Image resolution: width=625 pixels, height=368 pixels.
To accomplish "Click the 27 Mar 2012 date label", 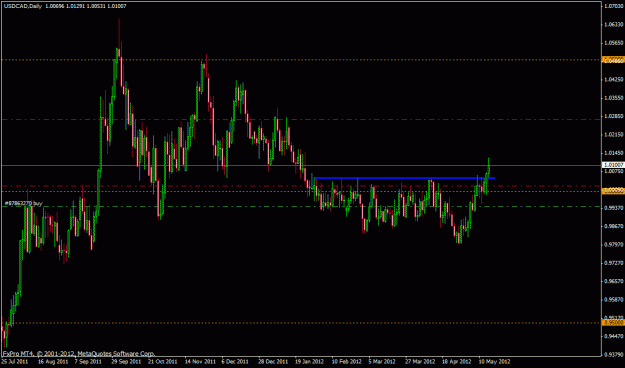I will coord(420,362).
